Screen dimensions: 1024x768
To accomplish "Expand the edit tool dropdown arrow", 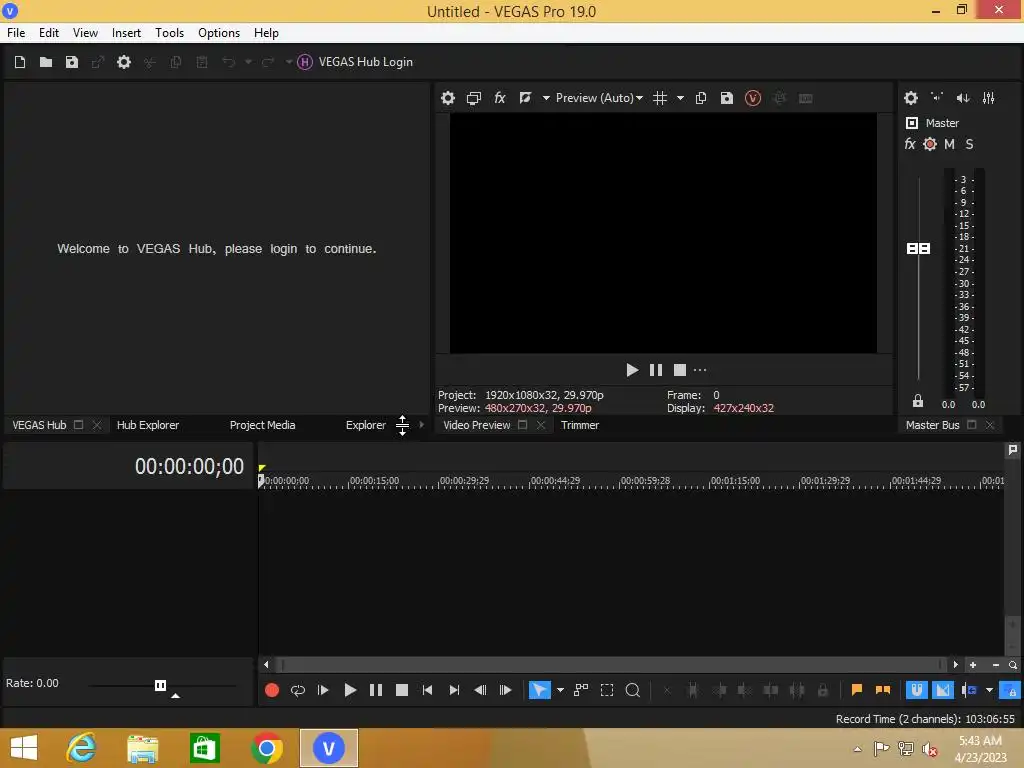I will [x=560, y=690].
